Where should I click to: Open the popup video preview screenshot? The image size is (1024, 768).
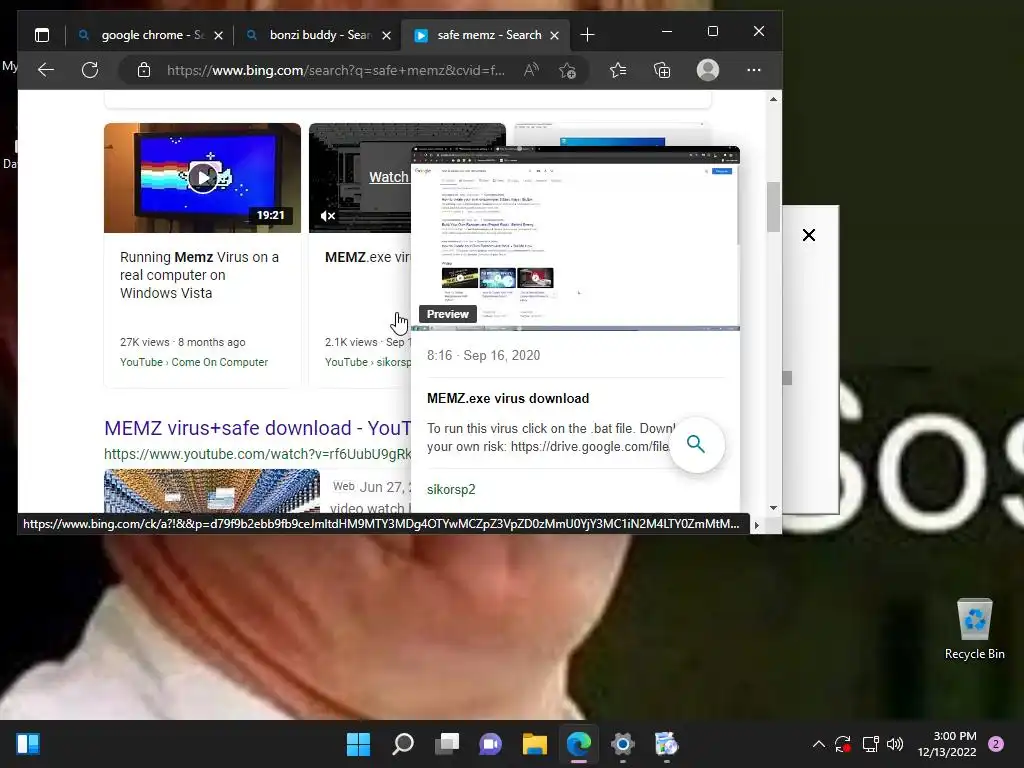click(575, 238)
